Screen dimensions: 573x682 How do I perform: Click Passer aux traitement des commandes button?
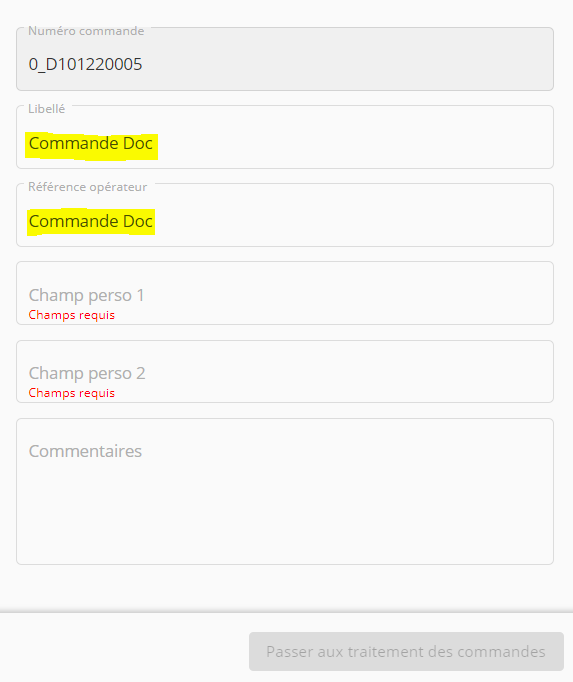406,651
